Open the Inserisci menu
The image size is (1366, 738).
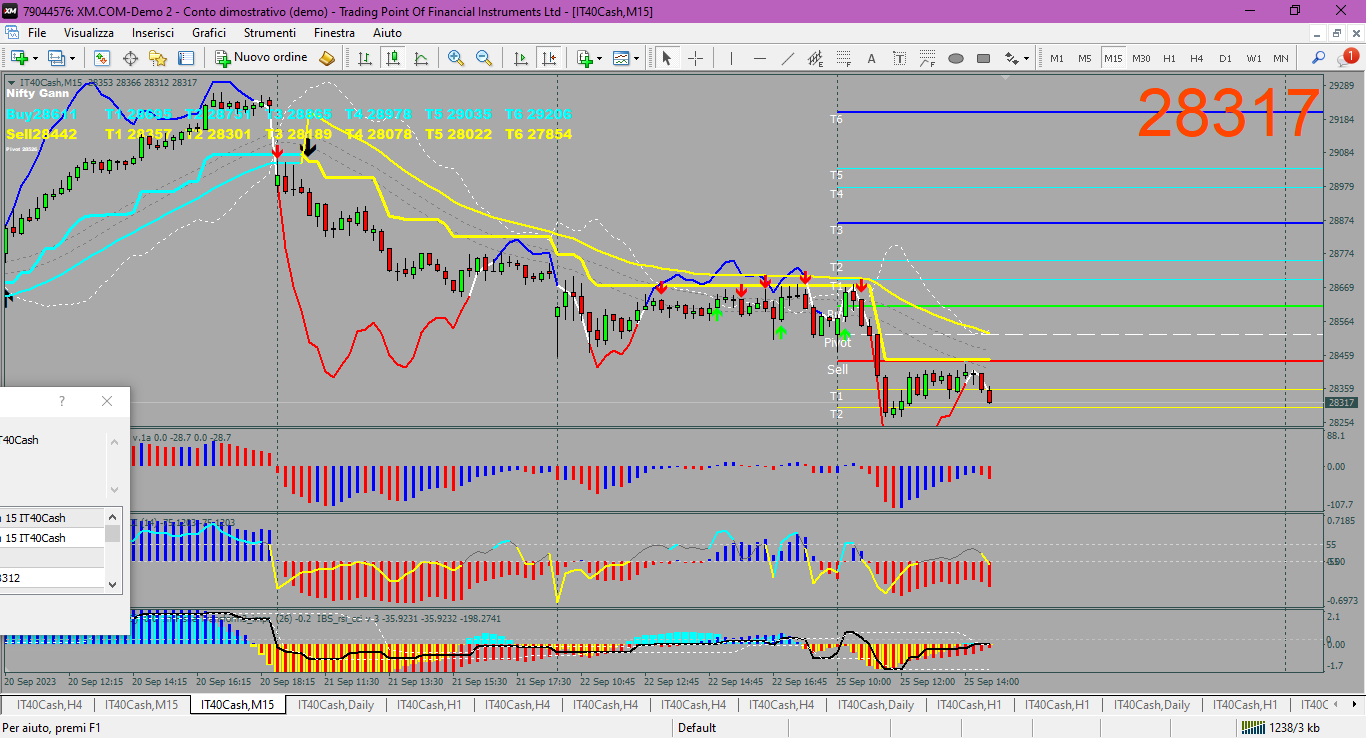point(153,33)
